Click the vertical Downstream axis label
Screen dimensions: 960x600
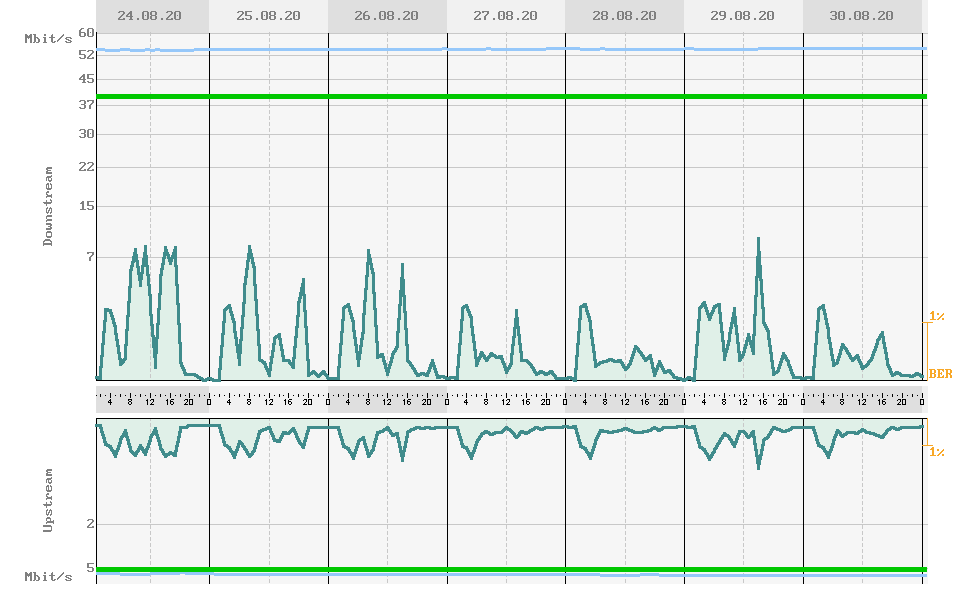(48, 213)
